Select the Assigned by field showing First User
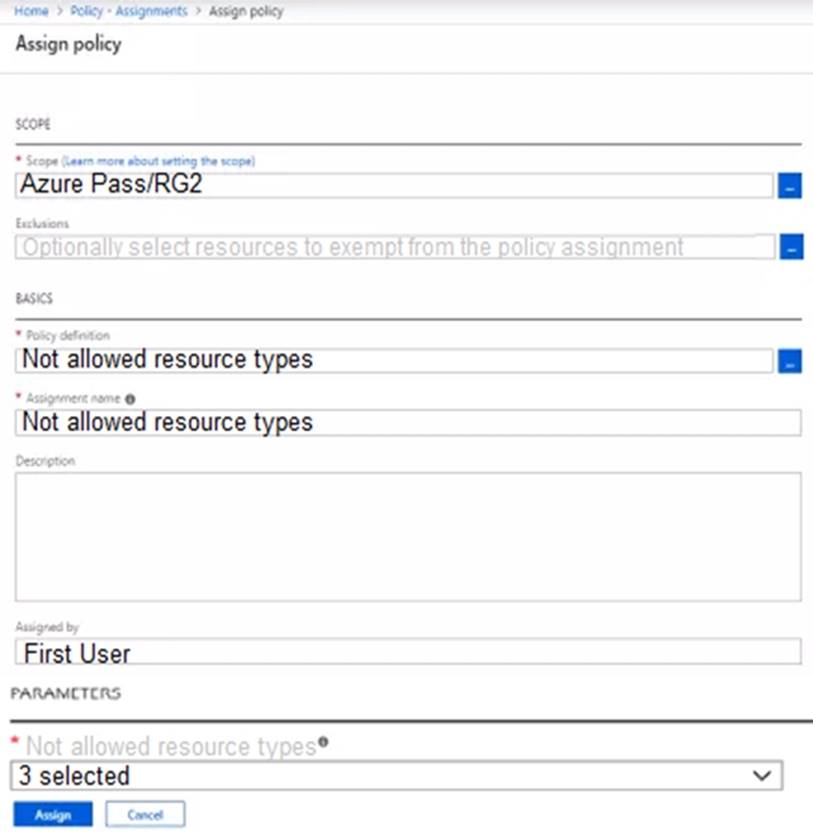Screen dimensions: 813x836 [x=408, y=653]
